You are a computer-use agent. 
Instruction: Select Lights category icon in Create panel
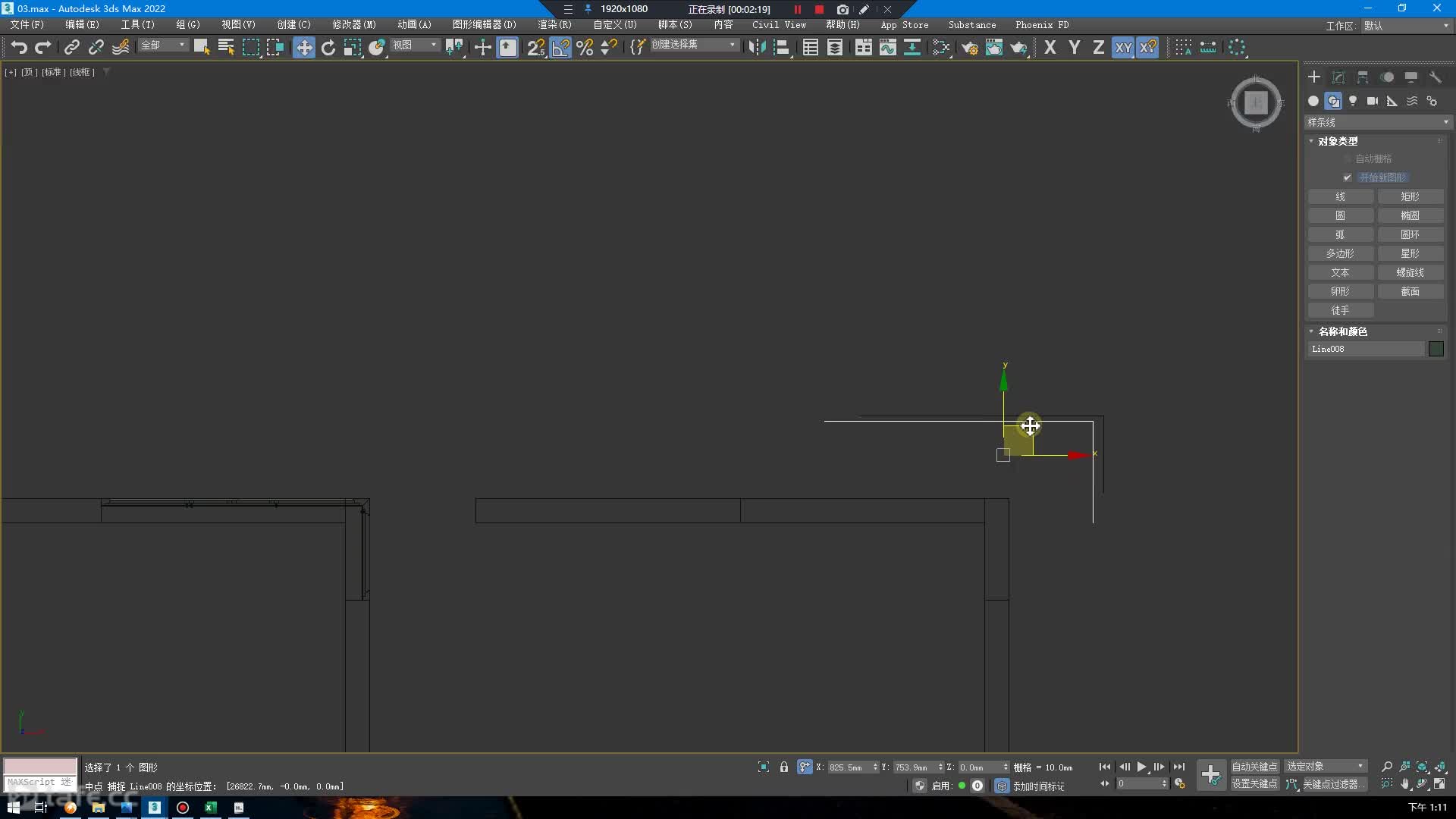tap(1353, 101)
